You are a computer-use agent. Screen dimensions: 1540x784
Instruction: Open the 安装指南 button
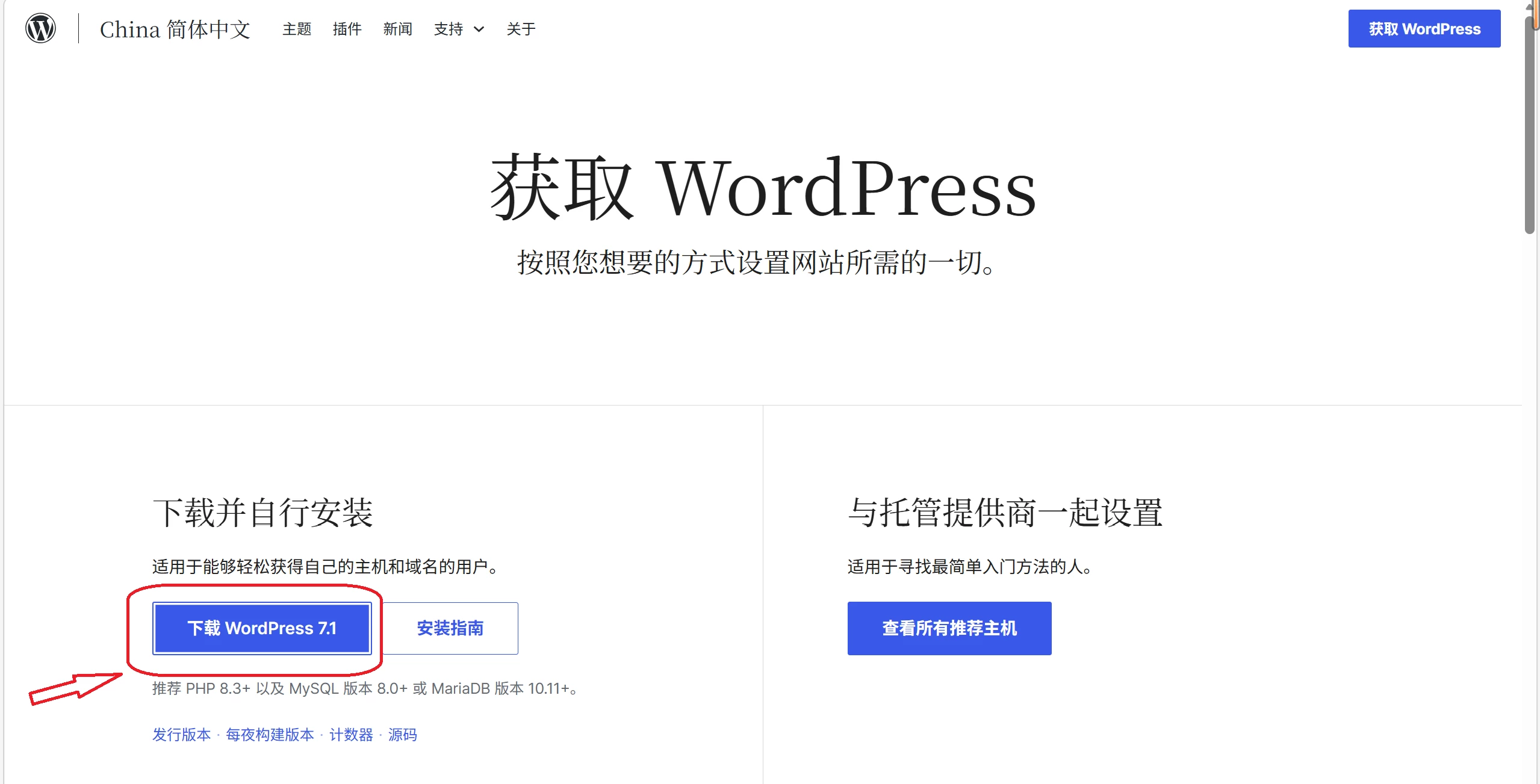coord(450,628)
